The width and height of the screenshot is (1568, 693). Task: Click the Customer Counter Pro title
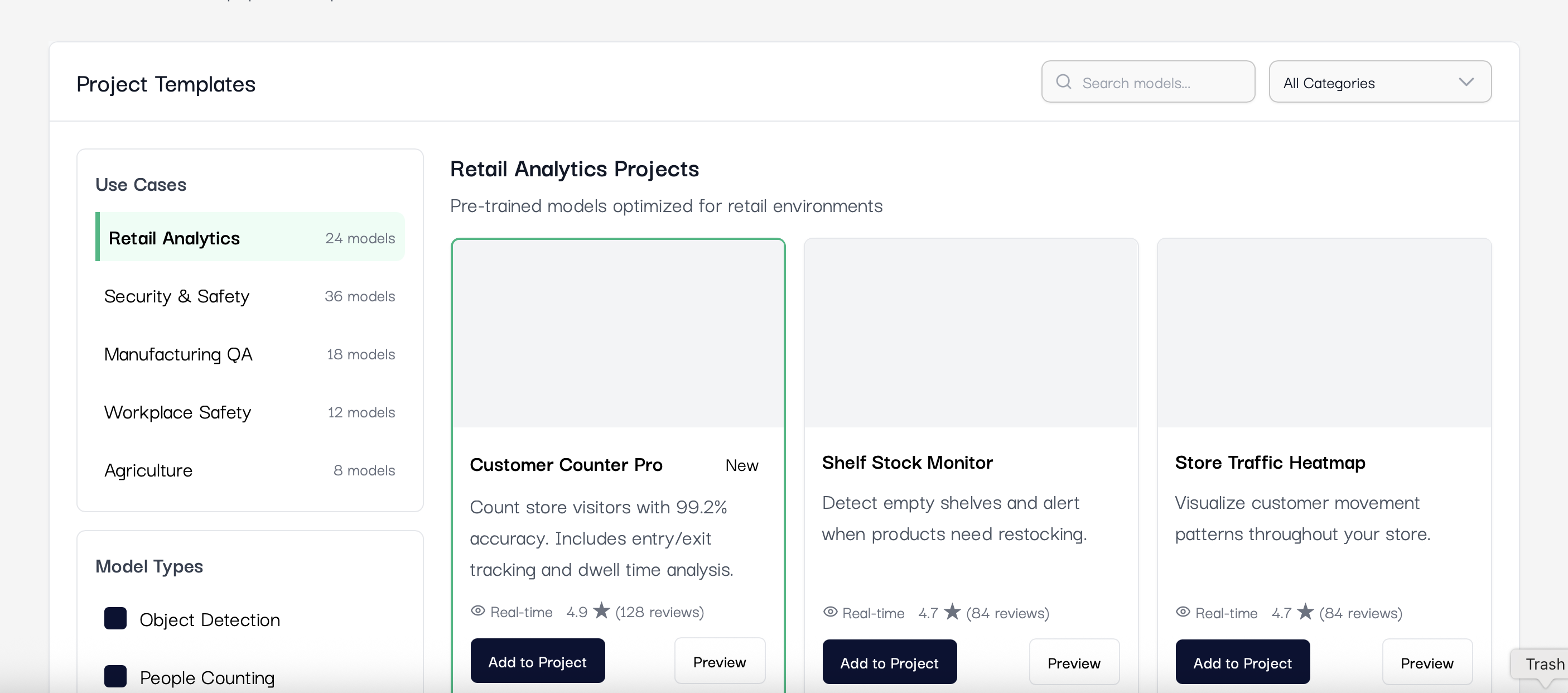pos(566,465)
